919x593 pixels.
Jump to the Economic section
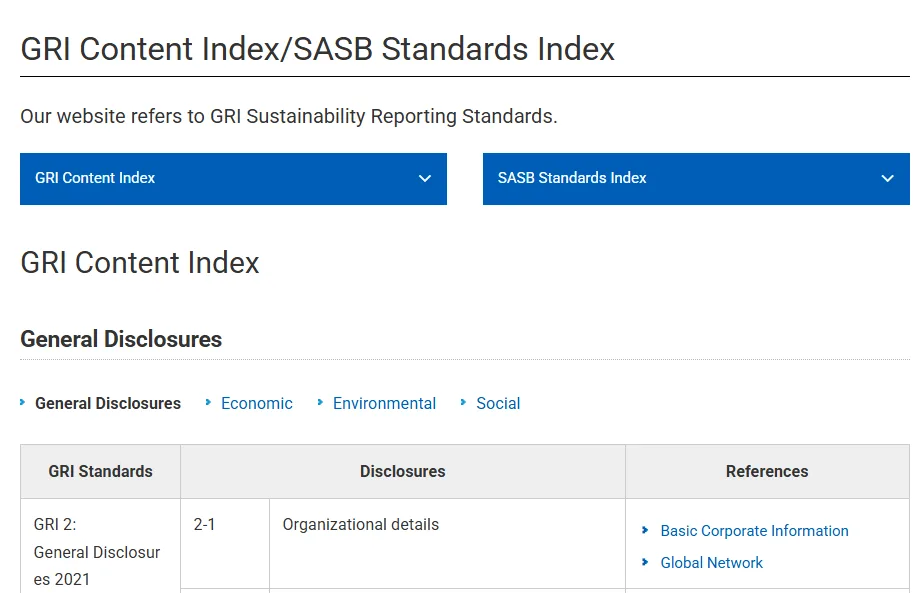click(x=257, y=404)
